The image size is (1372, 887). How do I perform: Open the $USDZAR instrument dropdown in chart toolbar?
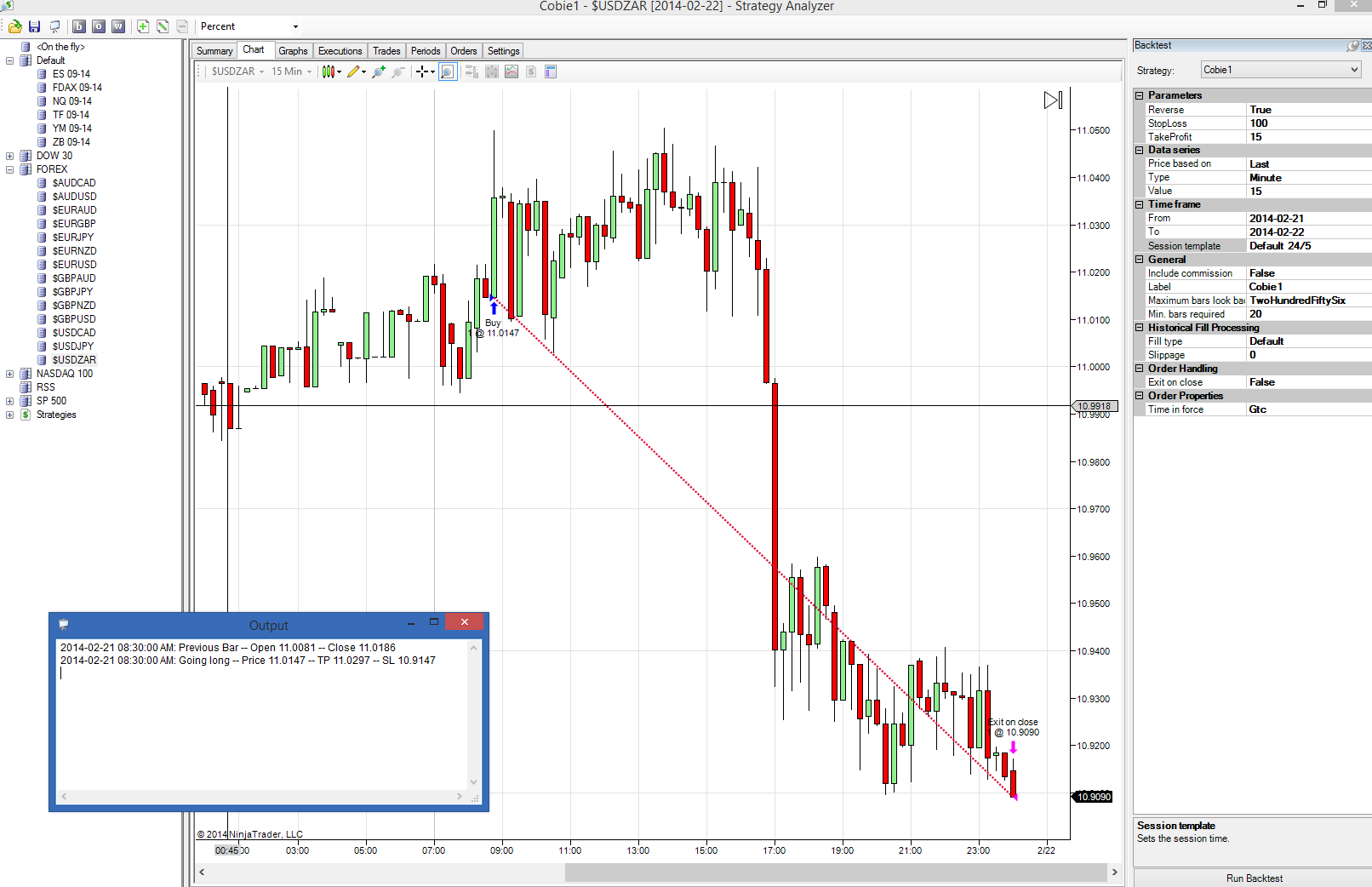point(237,72)
